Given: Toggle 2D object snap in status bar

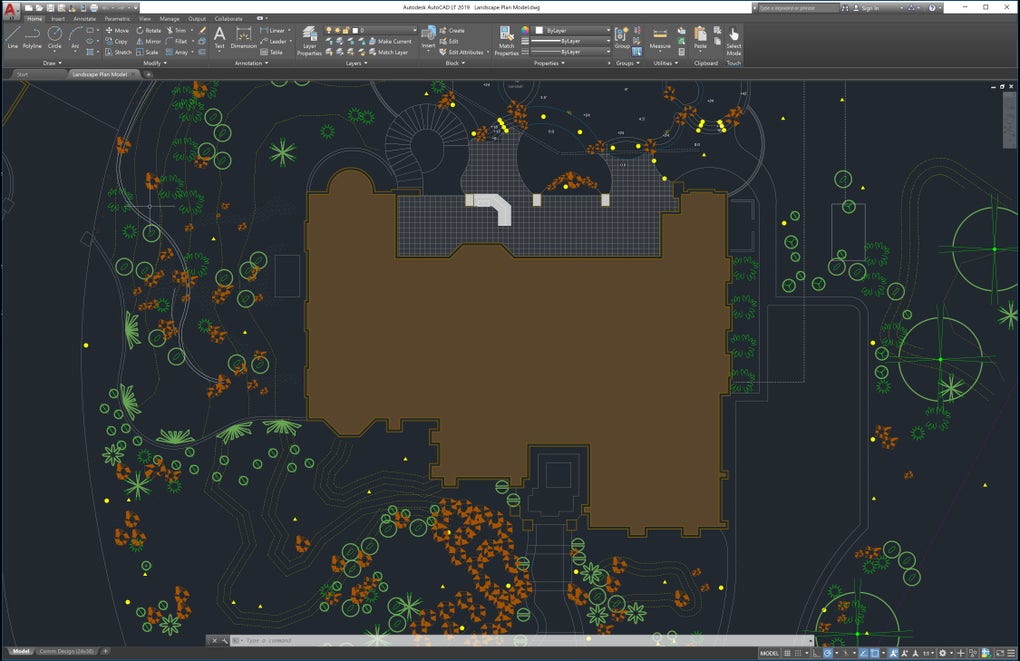Looking at the screenshot, I should pyautogui.click(x=875, y=653).
